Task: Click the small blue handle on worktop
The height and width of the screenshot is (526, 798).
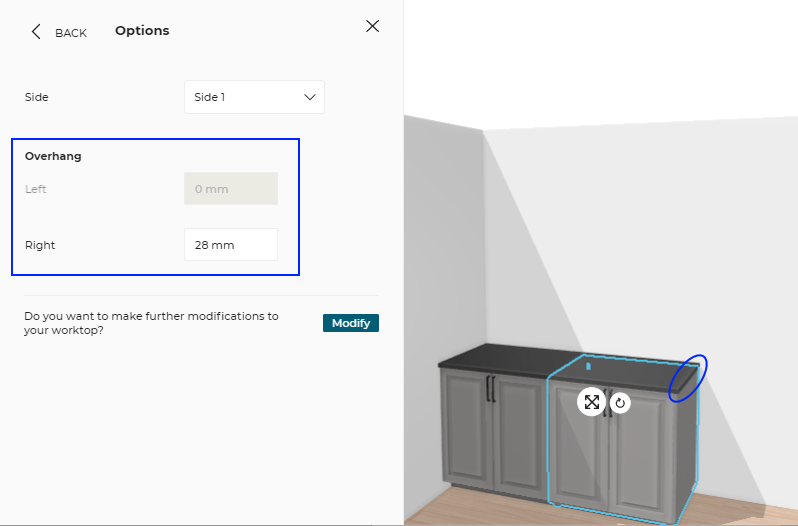Action: pyautogui.click(x=588, y=367)
